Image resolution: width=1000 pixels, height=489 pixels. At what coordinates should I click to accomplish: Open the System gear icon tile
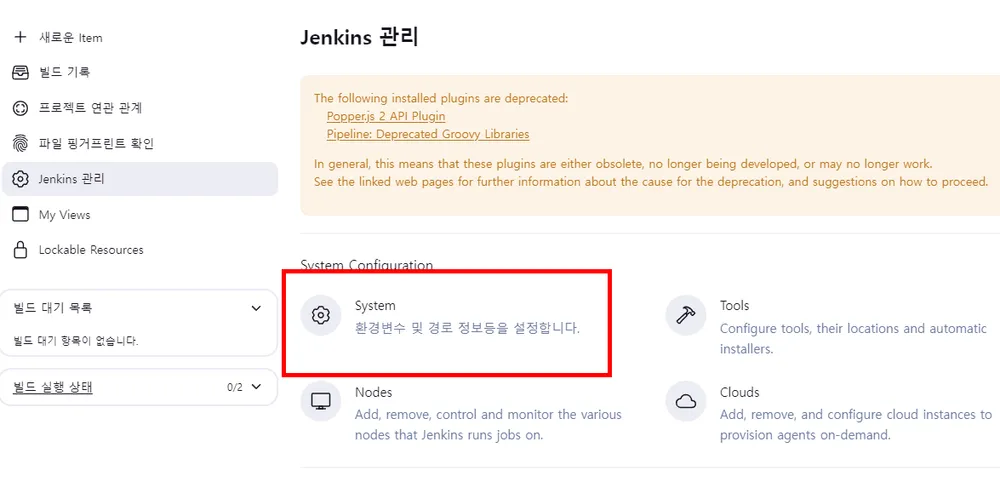[x=321, y=315]
